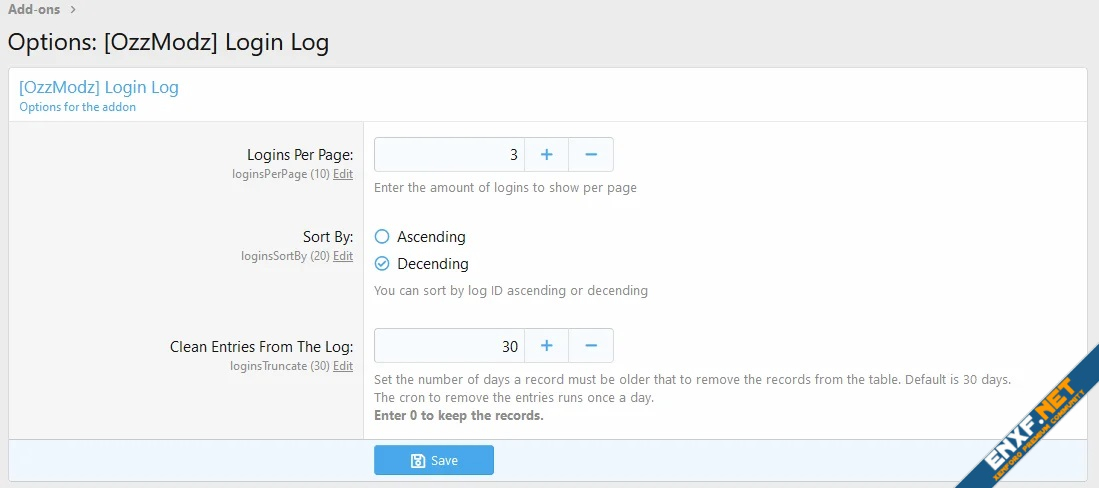Image resolution: width=1099 pixels, height=488 pixels.
Task: Click minus button for Clean Entries From The Log
Action: [x=591, y=346]
